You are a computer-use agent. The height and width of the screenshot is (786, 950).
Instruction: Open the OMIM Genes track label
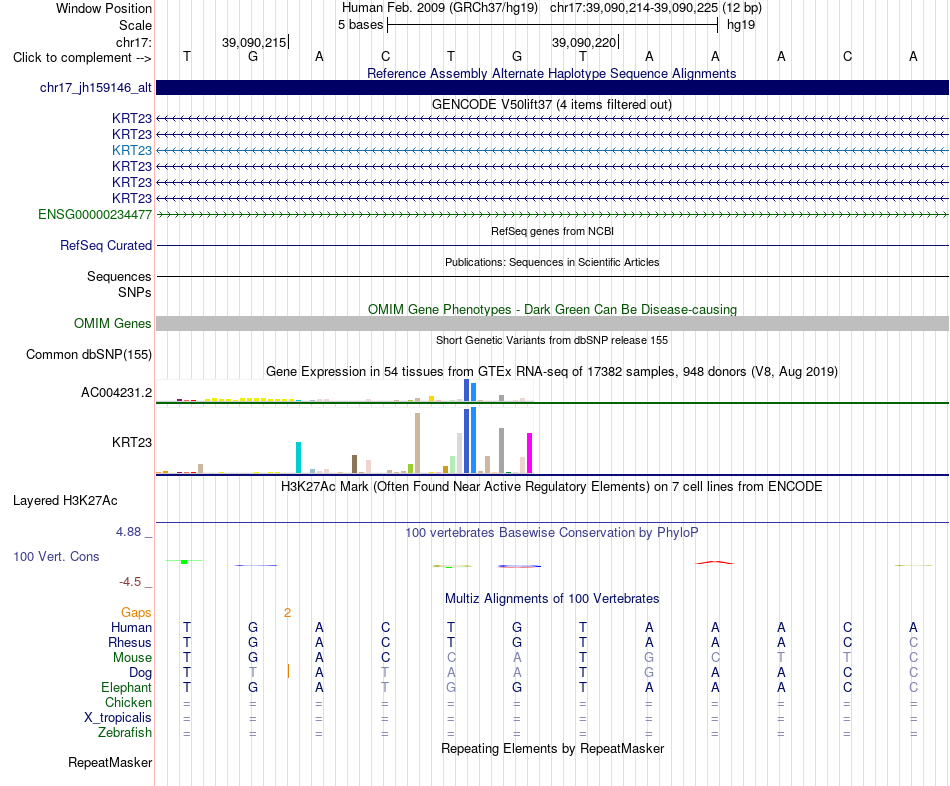click(x=113, y=324)
